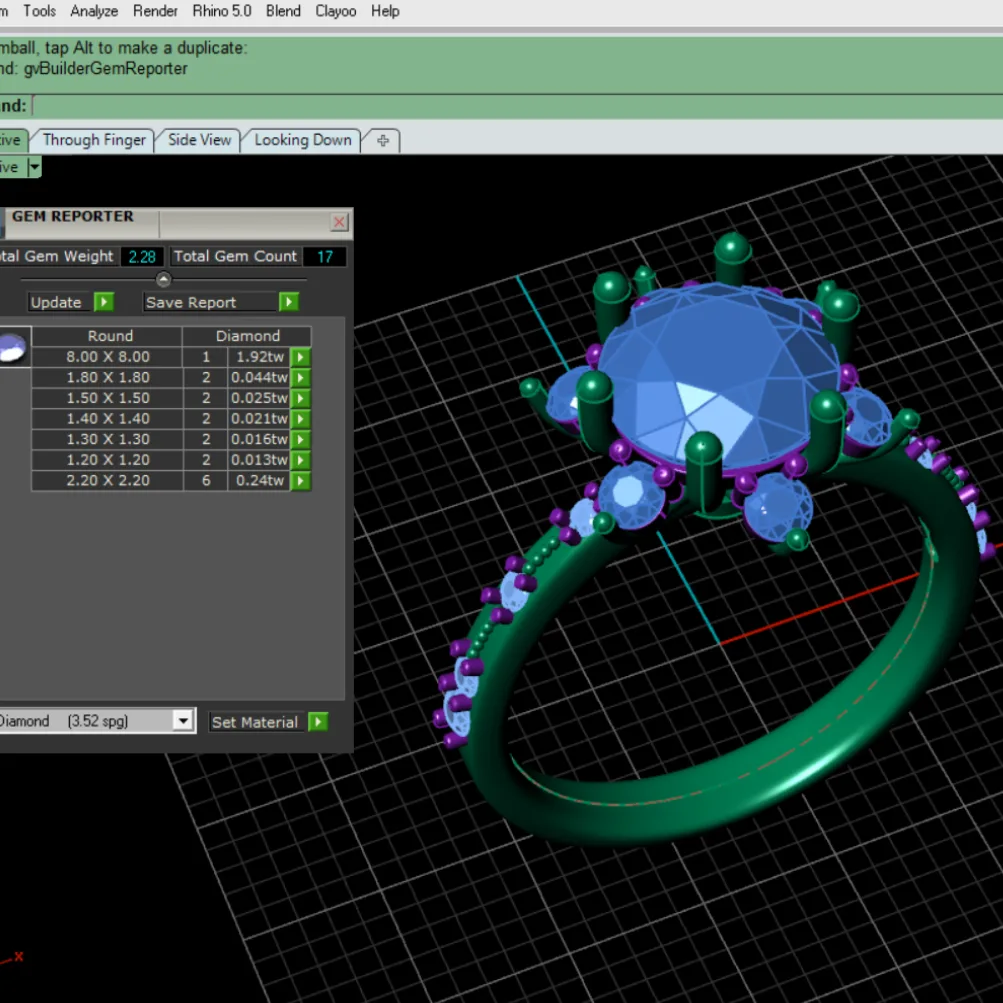Select the 1.20 X 1.20 size cell

[107, 460]
